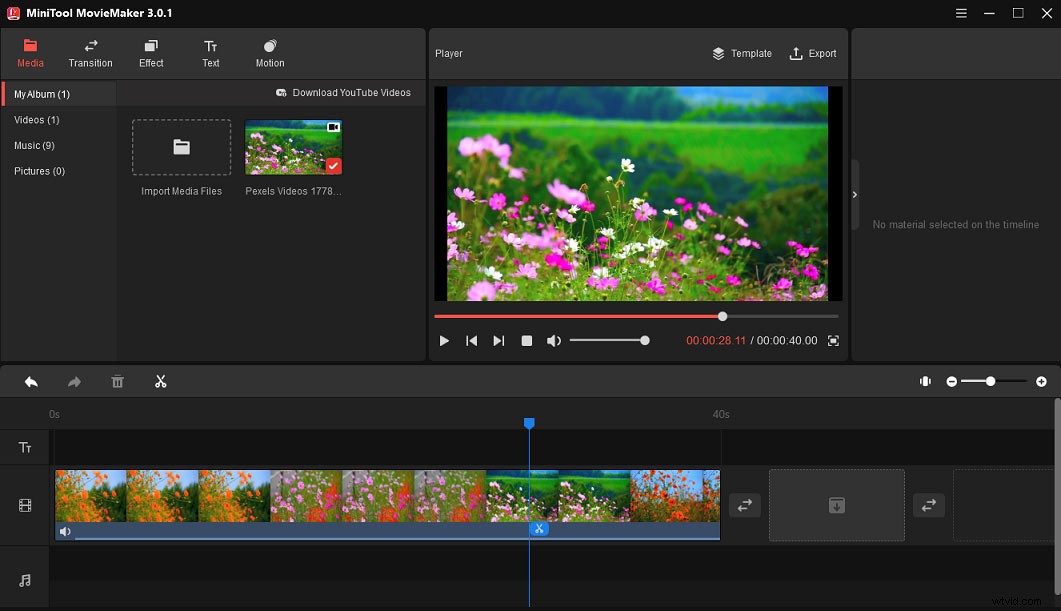Redo the last edit
1061x611 pixels.
74,381
